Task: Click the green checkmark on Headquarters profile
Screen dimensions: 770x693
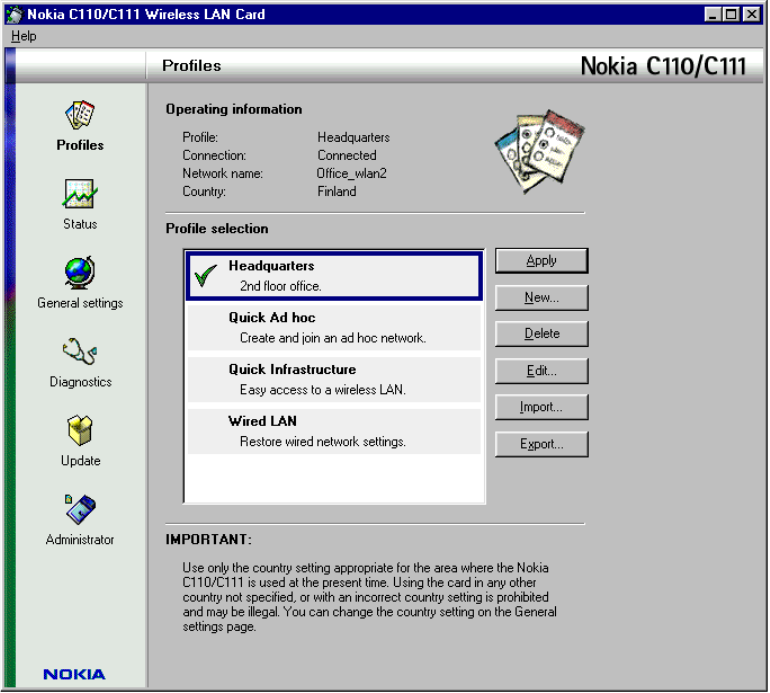Action: (x=206, y=275)
